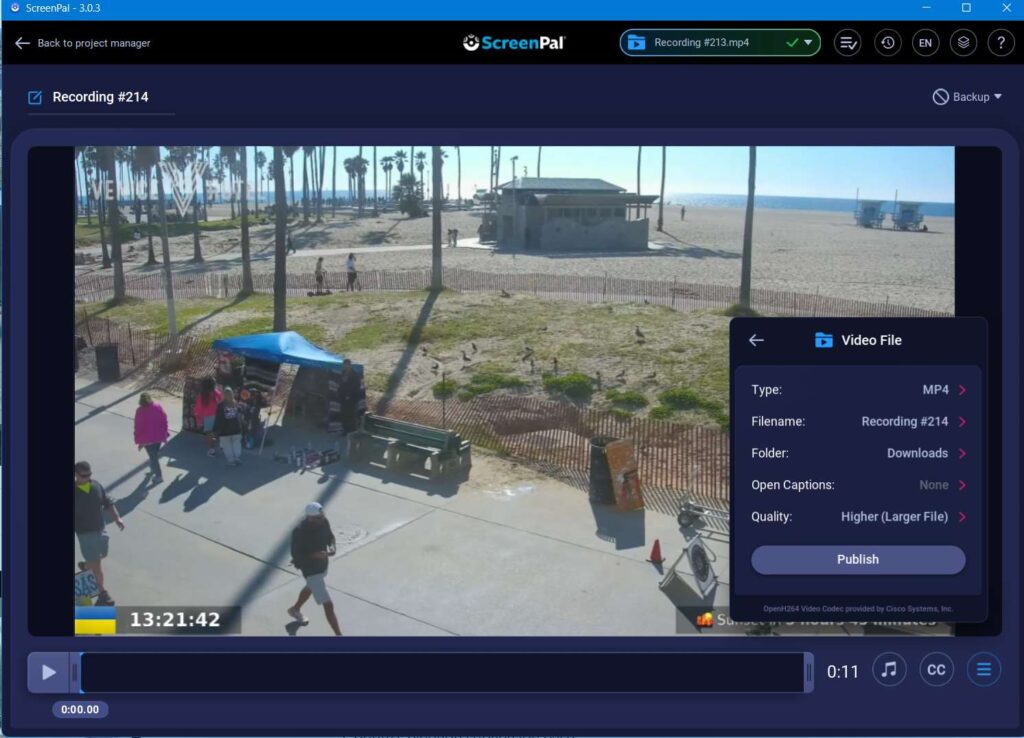Open the CC captions button
The image size is (1024, 738).
click(936, 670)
